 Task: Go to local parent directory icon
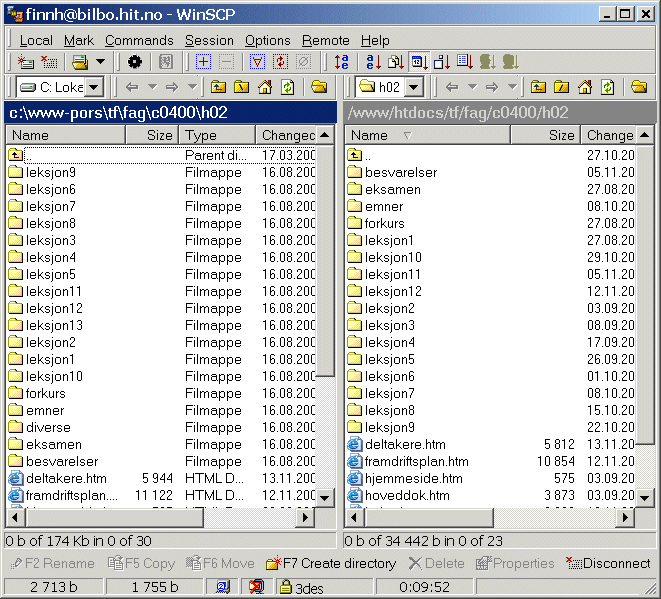(x=218, y=87)
